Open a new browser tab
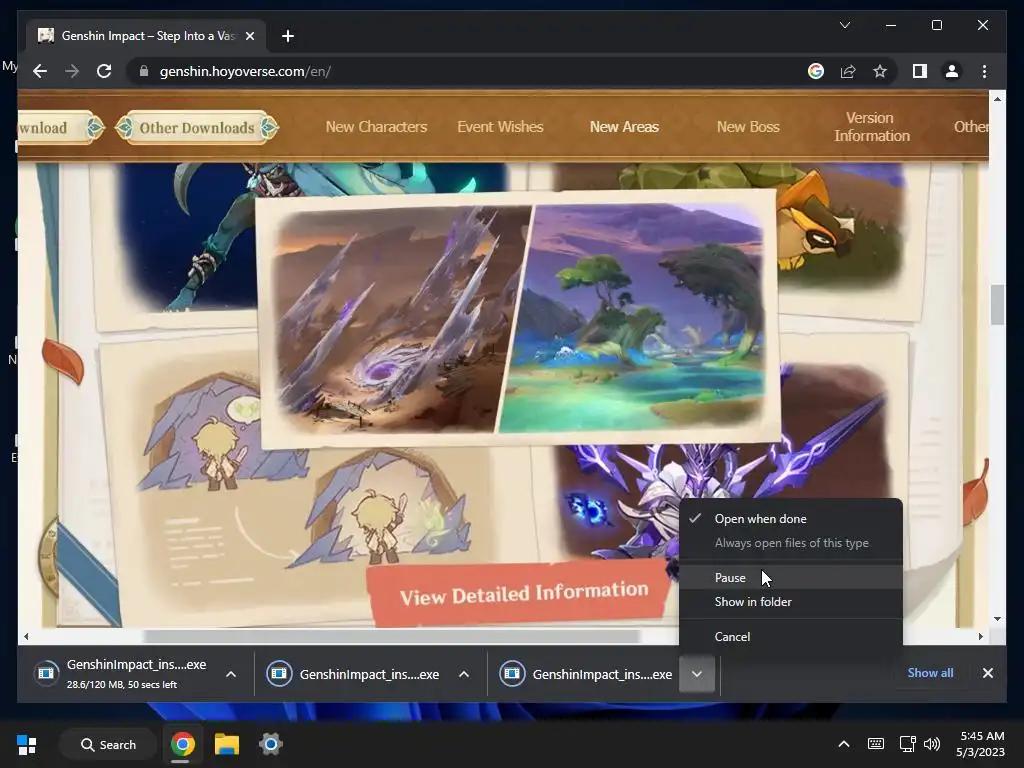 287,36
